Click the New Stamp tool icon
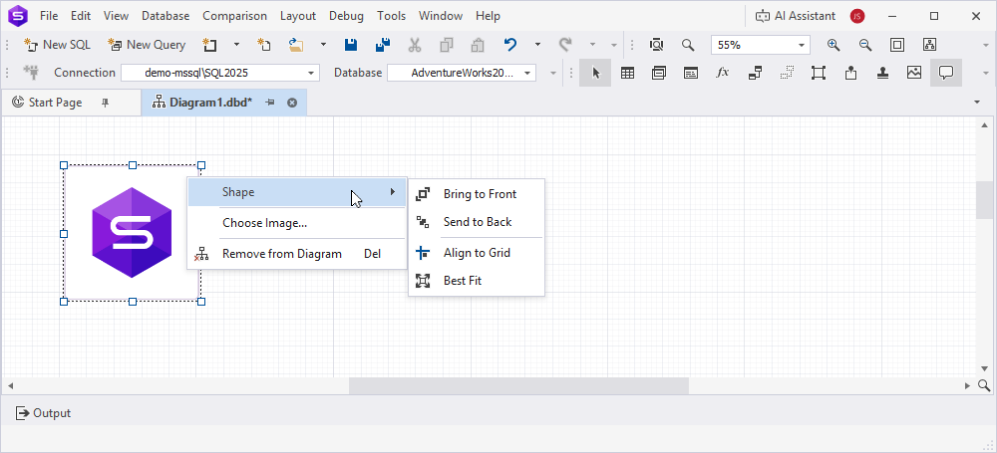This screenshot has height=453, width=997. click(x=882, y=73)
